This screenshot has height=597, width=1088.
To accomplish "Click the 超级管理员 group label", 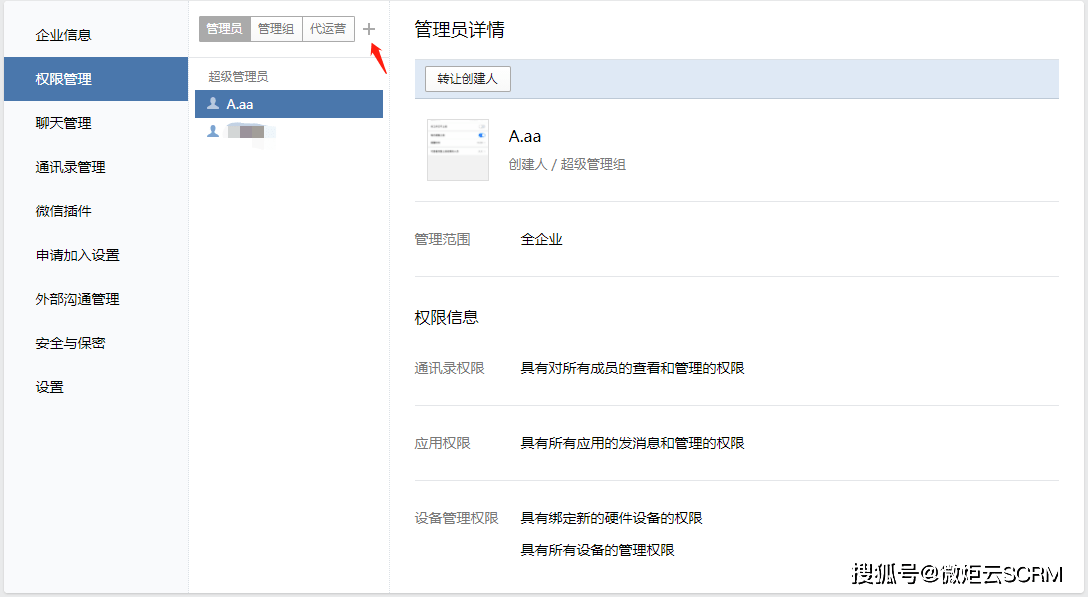I will click(x=238, y=76).
